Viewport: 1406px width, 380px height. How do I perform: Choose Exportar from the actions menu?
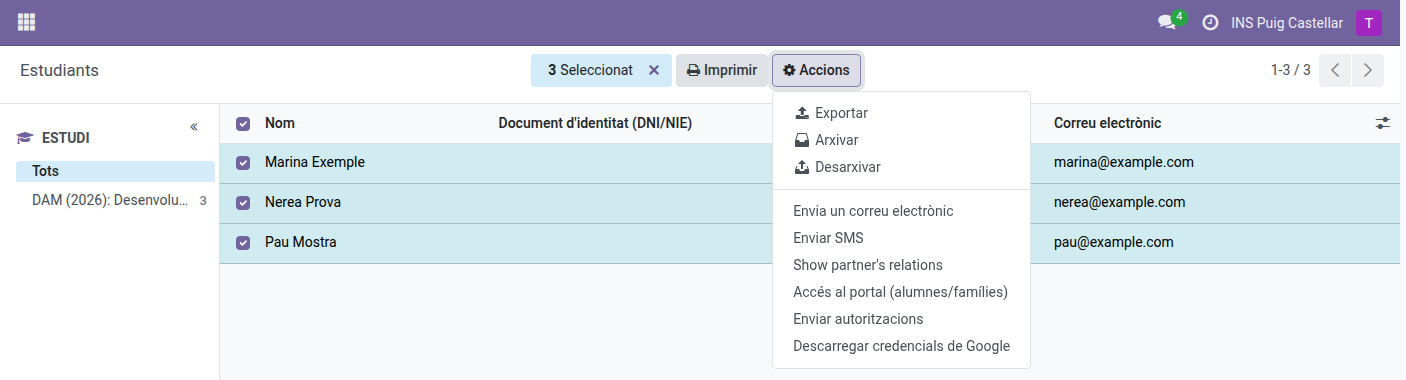click(x=901, y=113)
